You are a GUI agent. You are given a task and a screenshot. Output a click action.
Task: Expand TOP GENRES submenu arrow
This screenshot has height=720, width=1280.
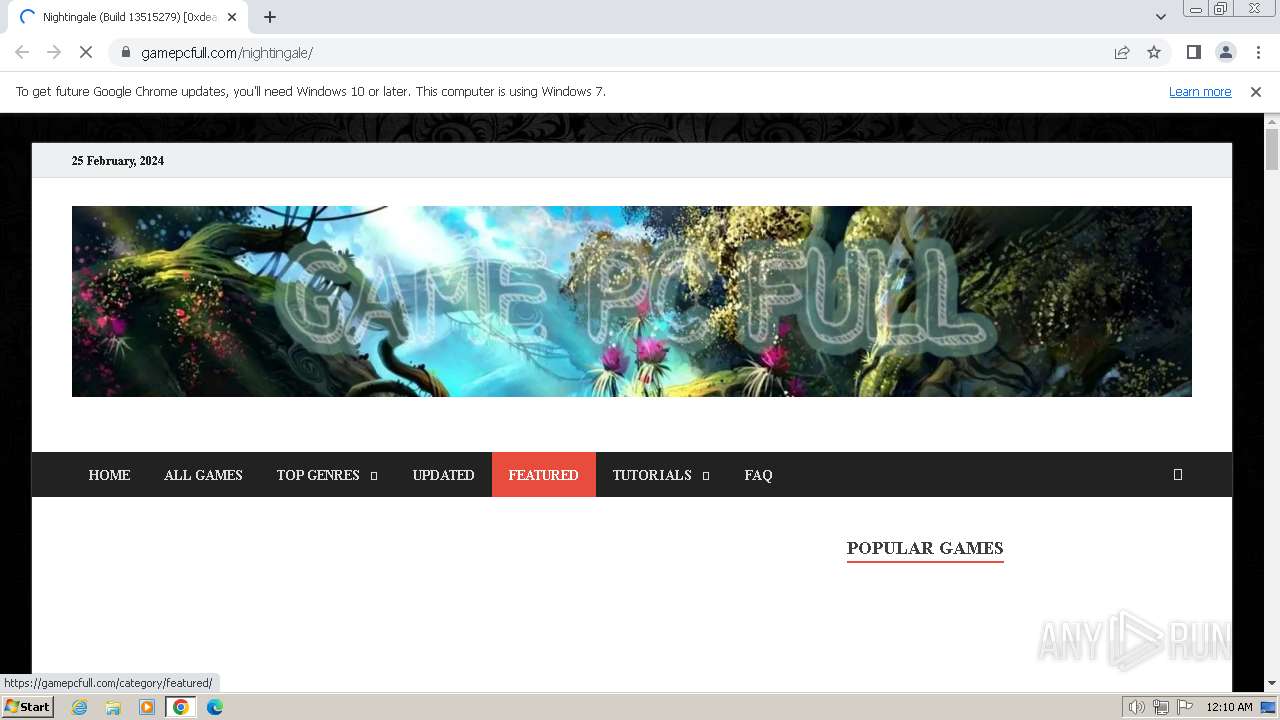tap(374, 476)
